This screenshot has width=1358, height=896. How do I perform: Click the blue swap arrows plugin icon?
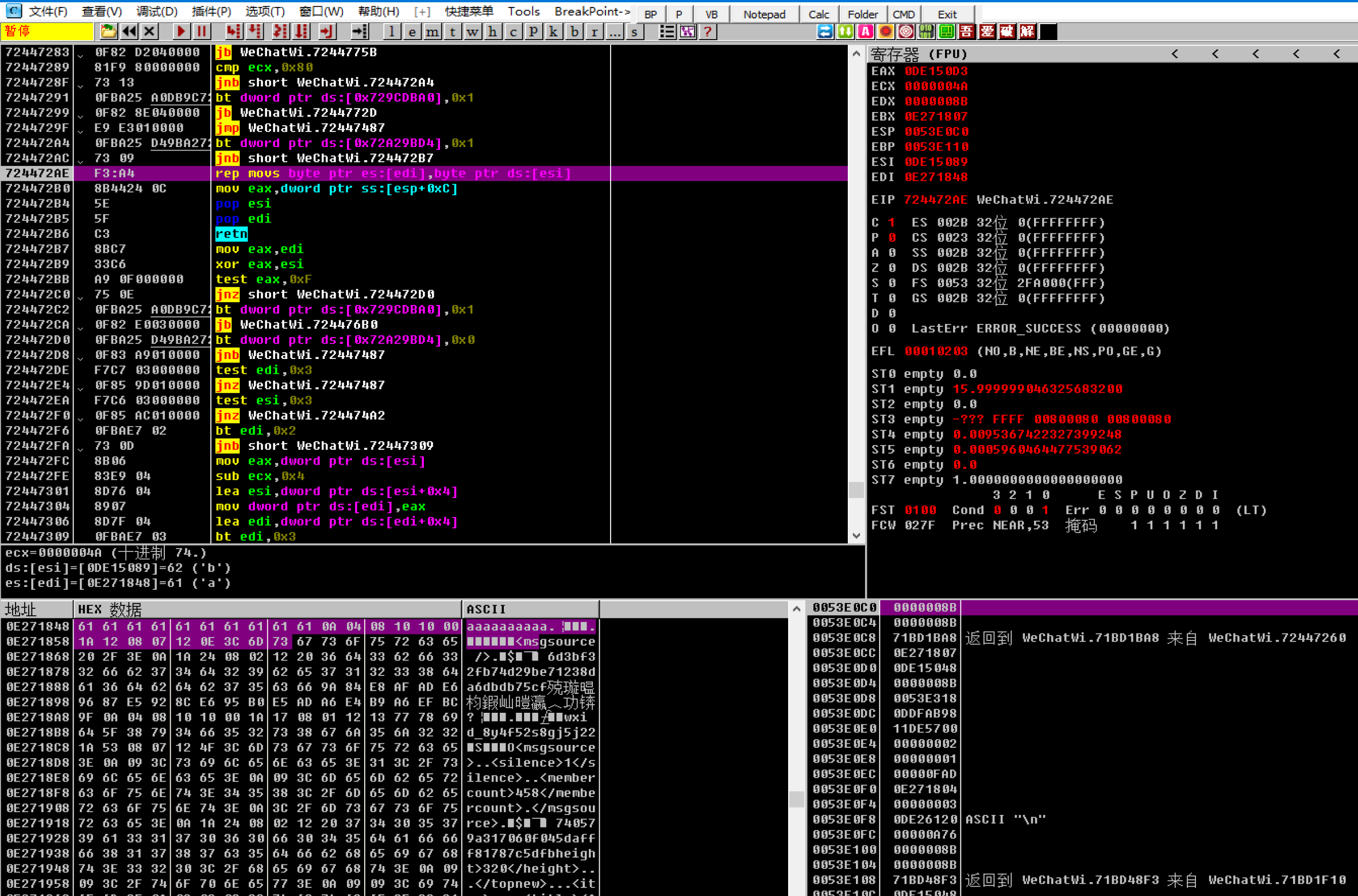[825, 32]
